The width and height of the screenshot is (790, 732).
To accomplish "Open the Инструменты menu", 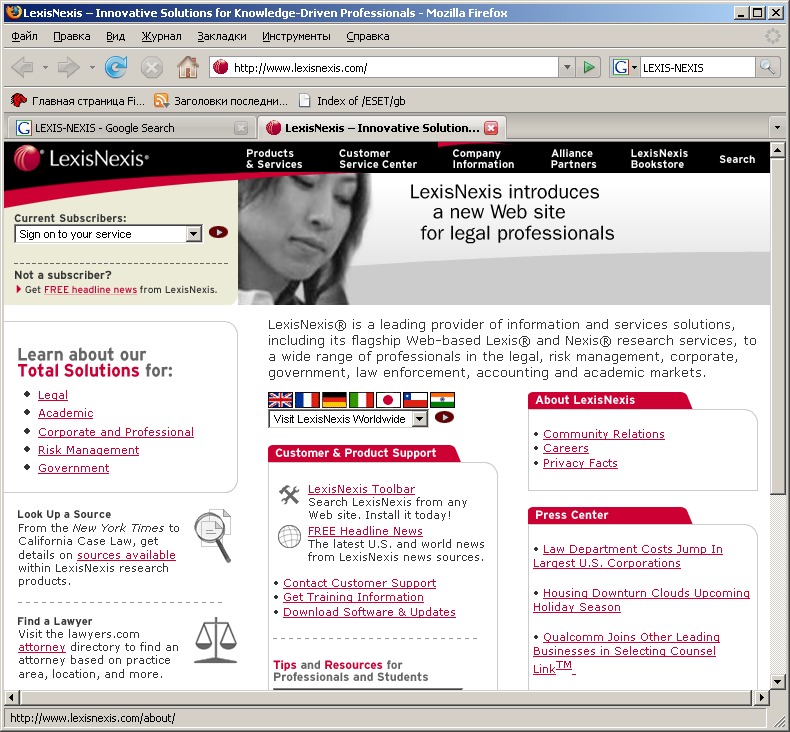I will [296, 36].
